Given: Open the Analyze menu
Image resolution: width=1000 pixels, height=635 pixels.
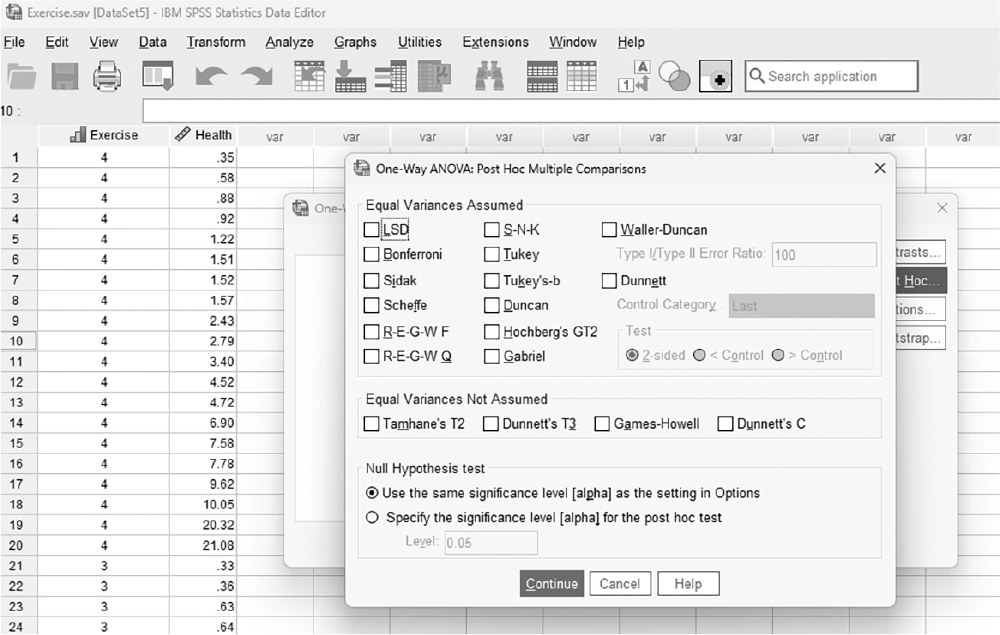Looking at the screenshot, I should (290, 42).
